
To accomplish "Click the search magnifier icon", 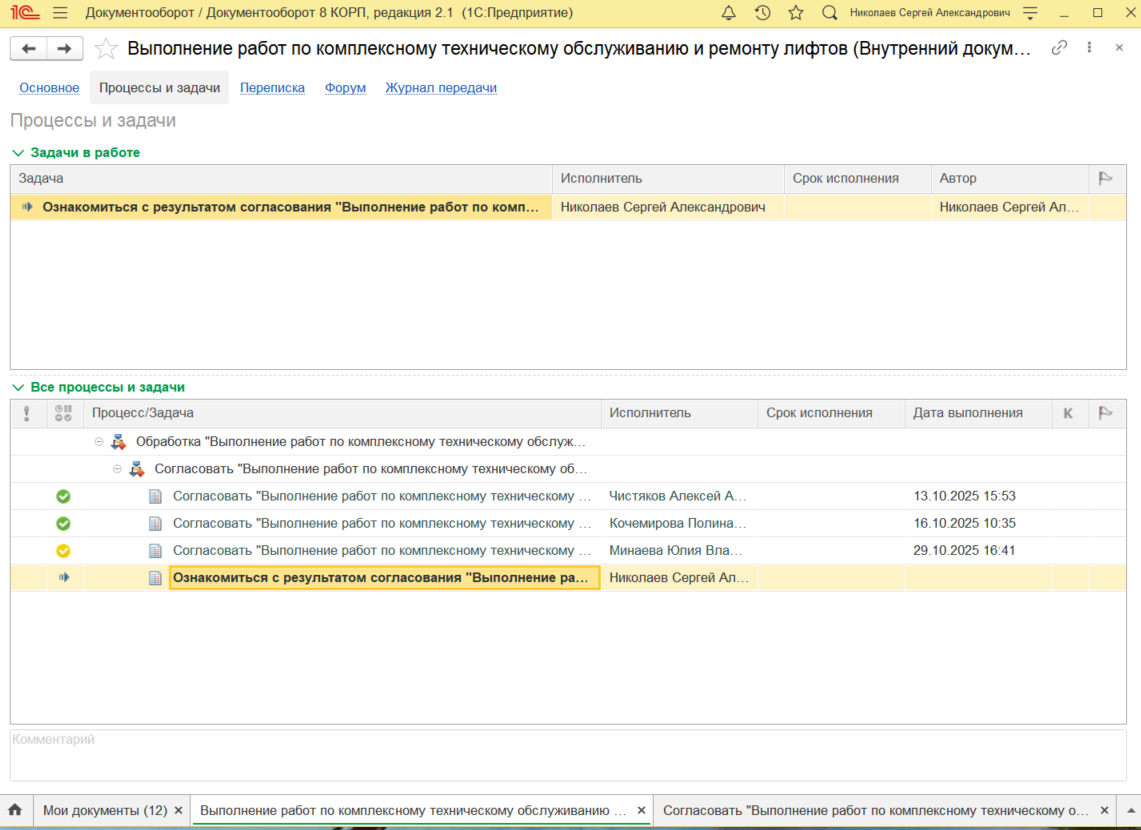I will tap(829, 12).
